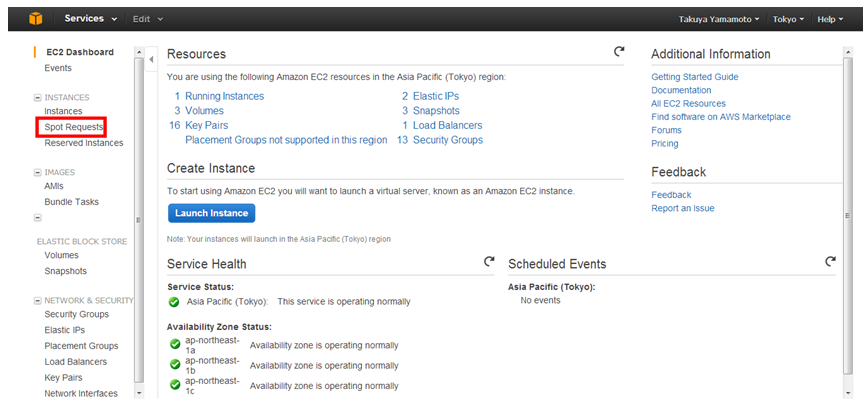This screenshot has width=863, height=410.
Task: Open the Help dropdown menu
Action: point(830,19)
